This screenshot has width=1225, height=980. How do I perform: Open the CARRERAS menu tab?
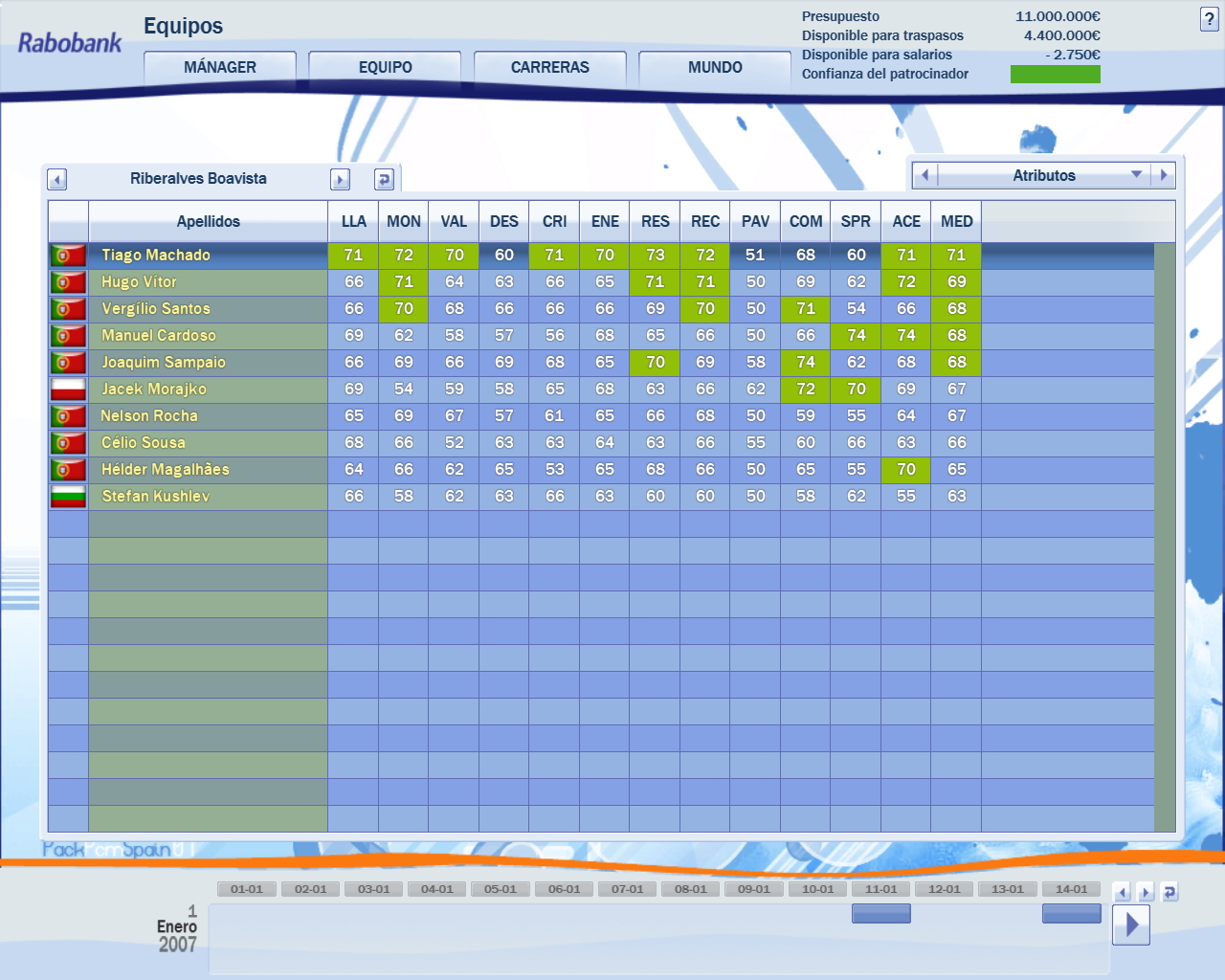point(550,68)
